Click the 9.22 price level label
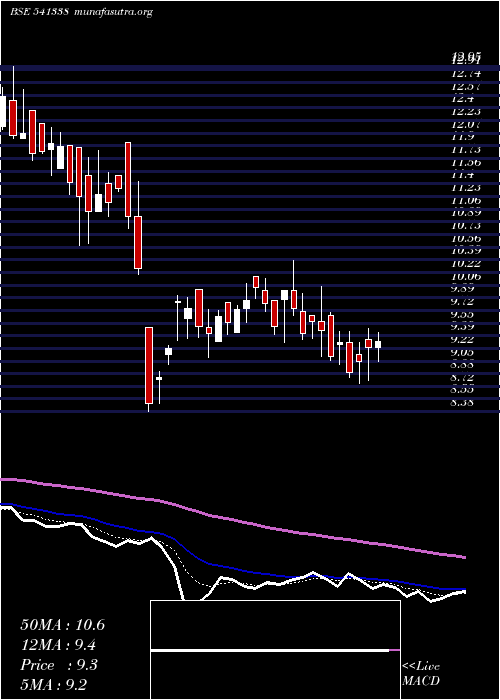This screenshot has height=700, width=500. click(464, 340)
